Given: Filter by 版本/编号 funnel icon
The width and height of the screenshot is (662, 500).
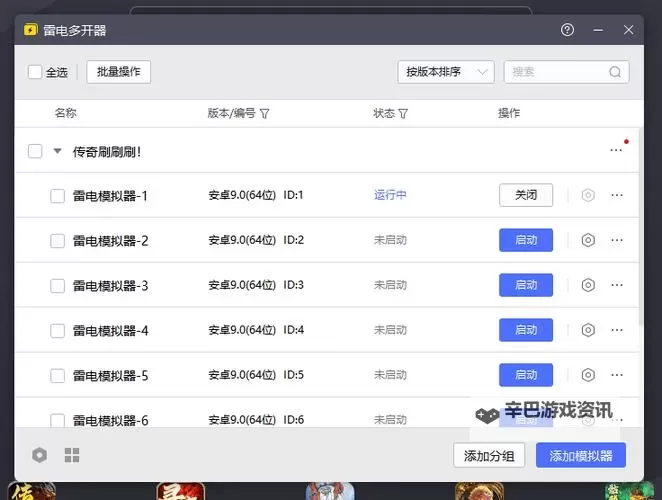Looking at the screenshot, I should pos(264,114).
